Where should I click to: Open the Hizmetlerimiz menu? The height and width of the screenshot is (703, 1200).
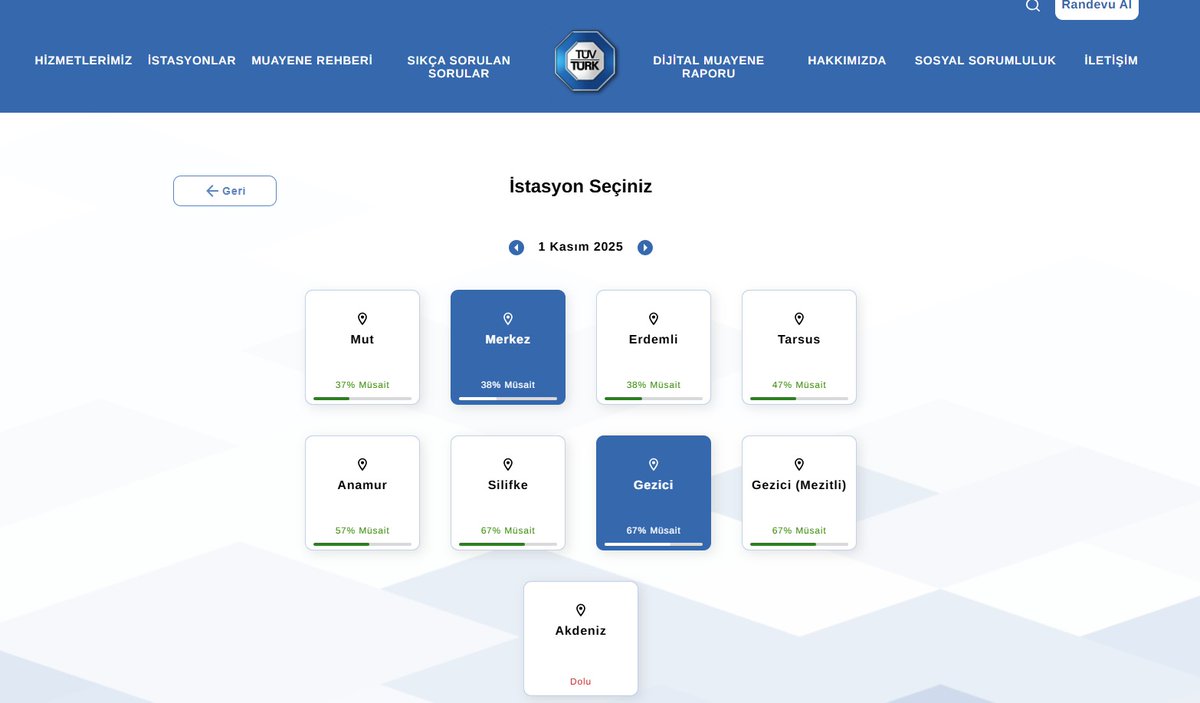[83, 60]
